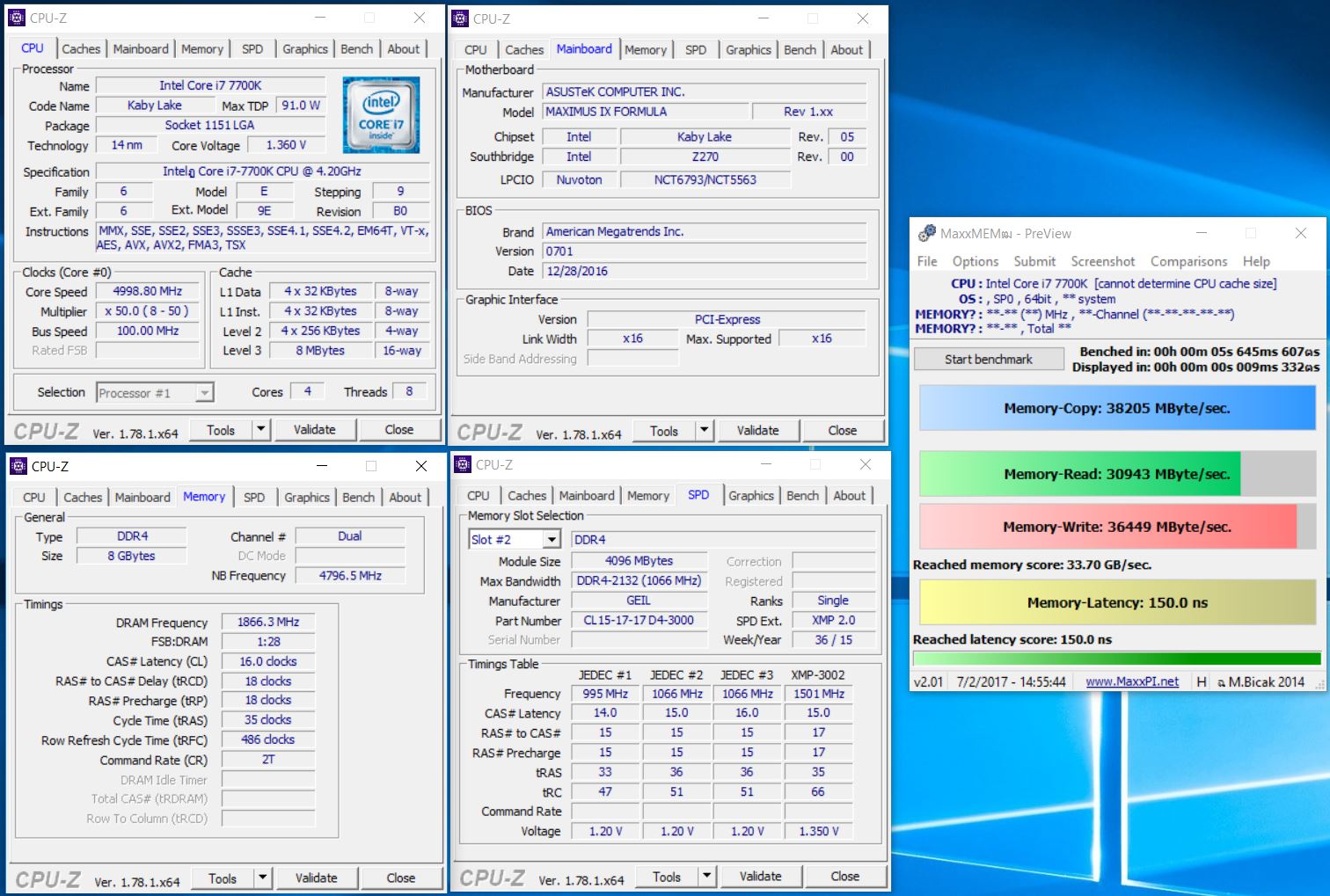Click the Z270 southbridge field
This screenshot has width=1330, height=896.
[x=705, y=157]
